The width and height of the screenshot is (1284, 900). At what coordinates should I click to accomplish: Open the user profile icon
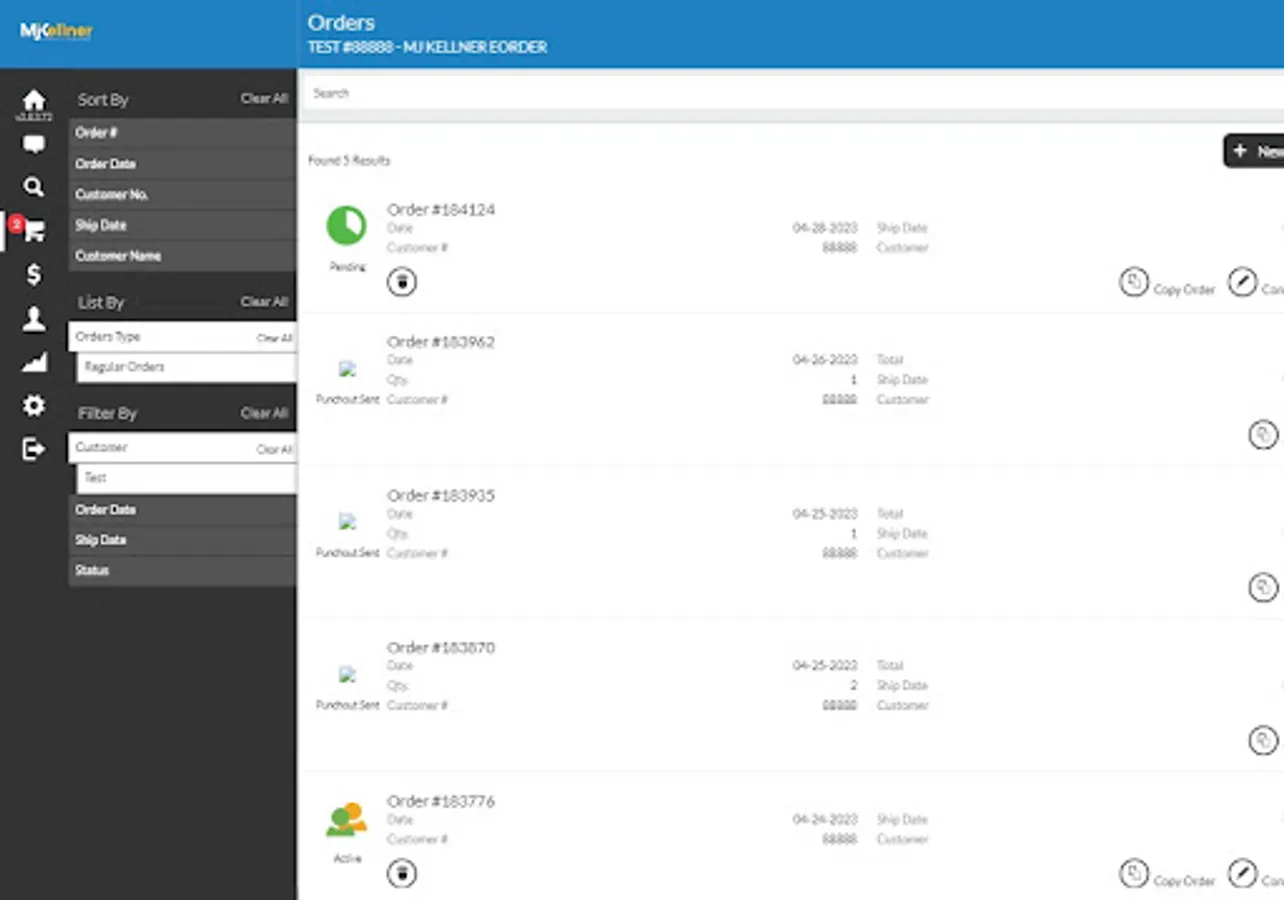pos(34,319)
